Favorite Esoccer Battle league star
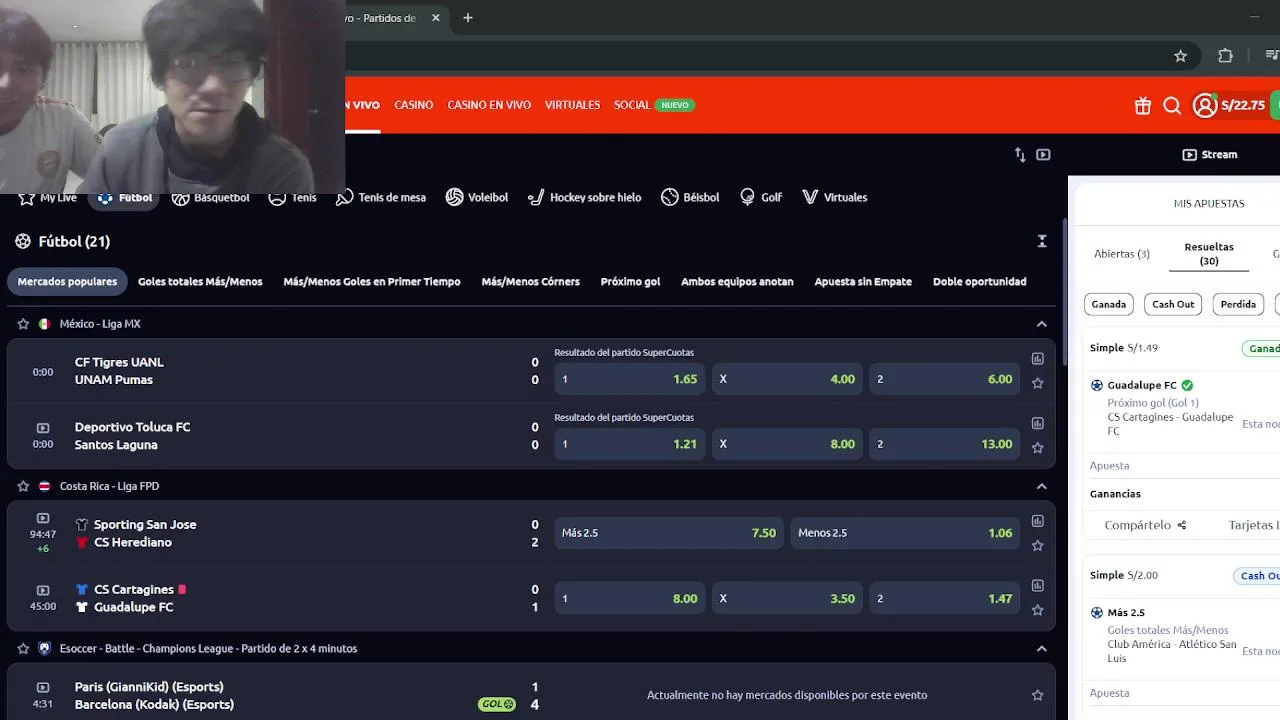This screenshot has width=1280, height=720. point(23,648)
